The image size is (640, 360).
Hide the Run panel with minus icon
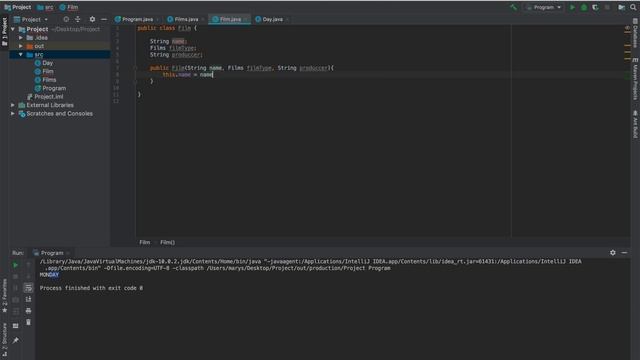coord(624,253)
